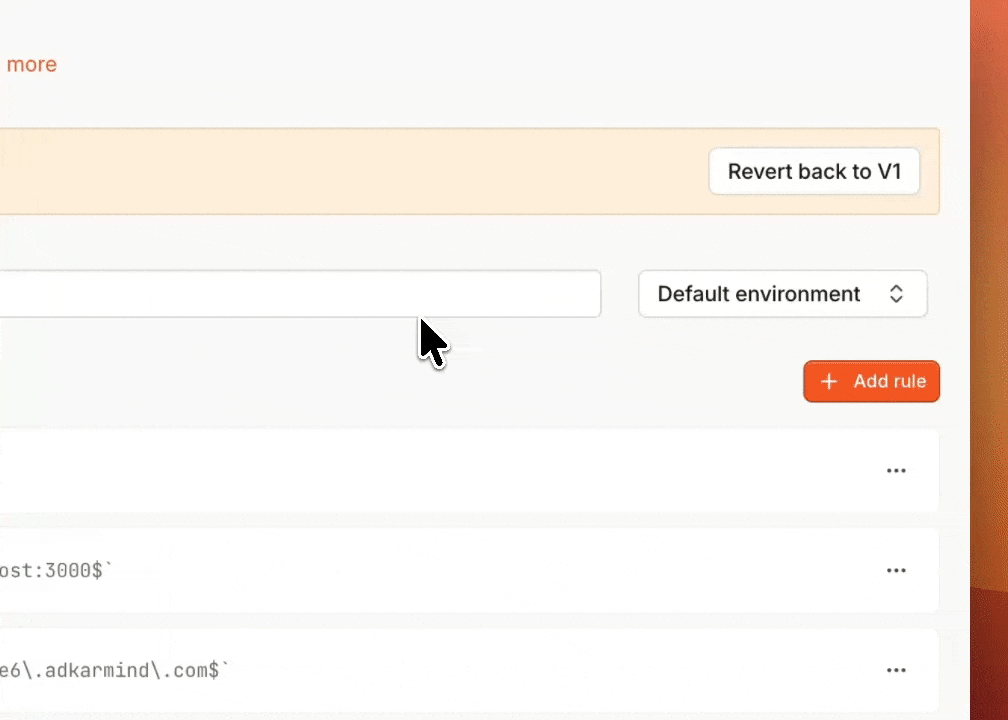The image size is (1008, 720).
Task: Follow the orange "more" link
Action: tap(31, 65)
